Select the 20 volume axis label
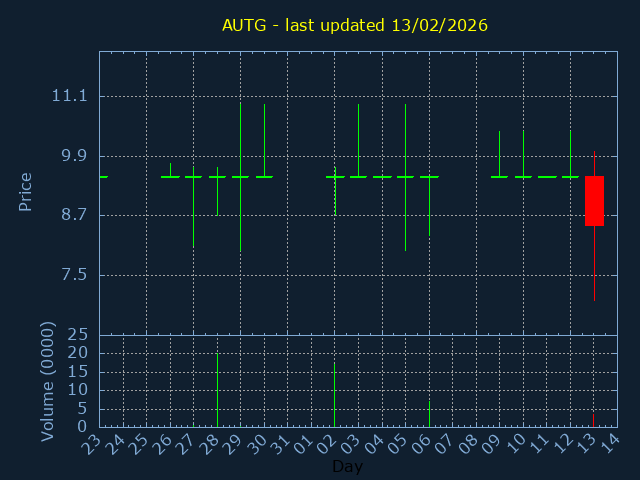Image resolution: width=640 pixels, height=480 pixels. pyautogui.click(x=78, y=353)
